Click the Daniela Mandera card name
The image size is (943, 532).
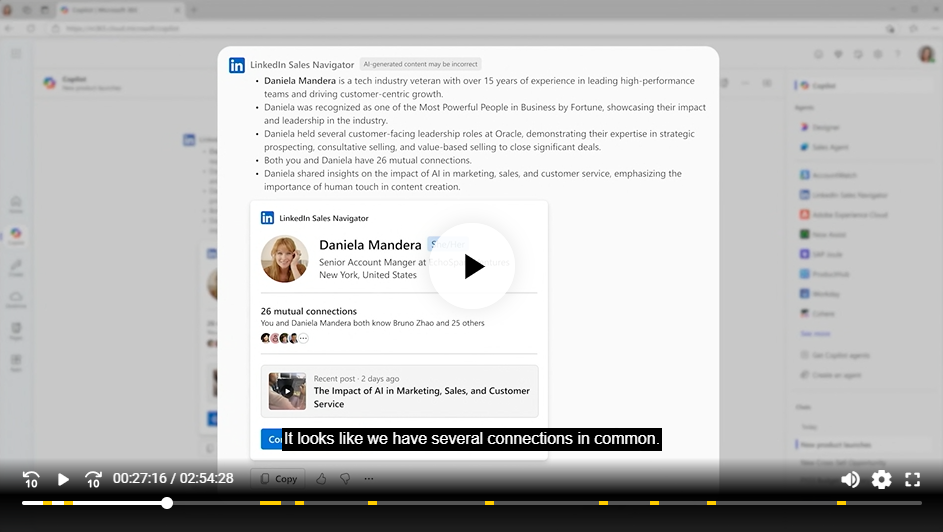click(370, 245)
